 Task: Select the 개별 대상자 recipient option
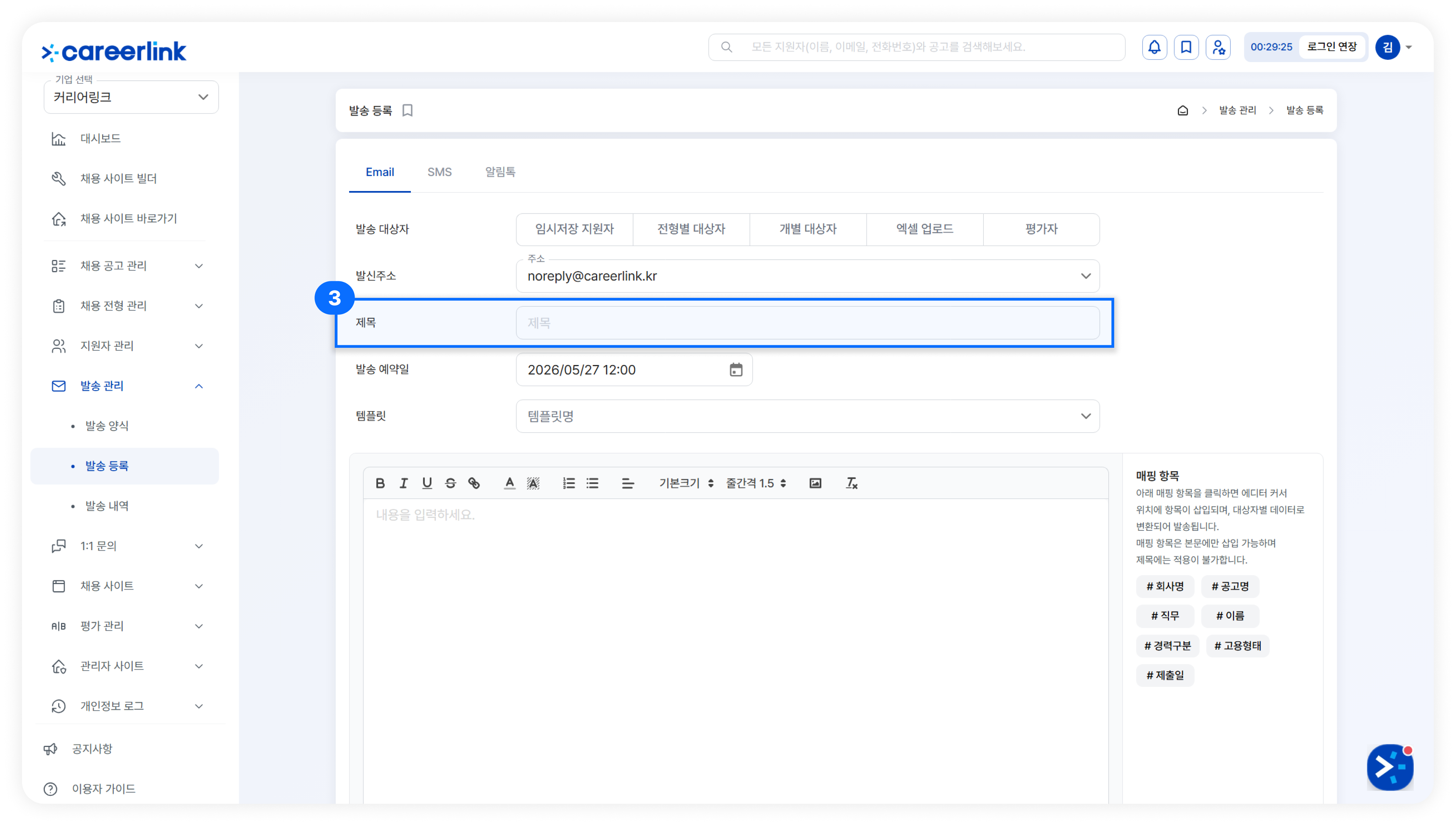(x=808, y=229)
